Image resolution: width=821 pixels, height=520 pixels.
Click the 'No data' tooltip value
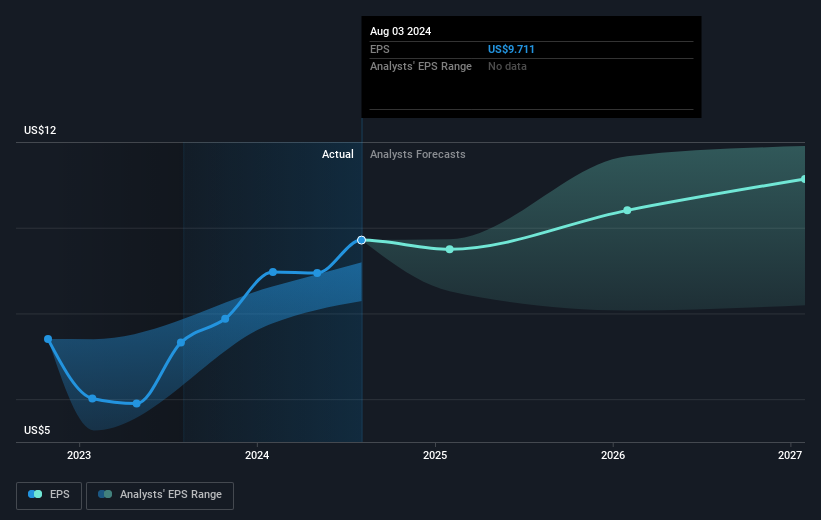click(x=507, y=67)
